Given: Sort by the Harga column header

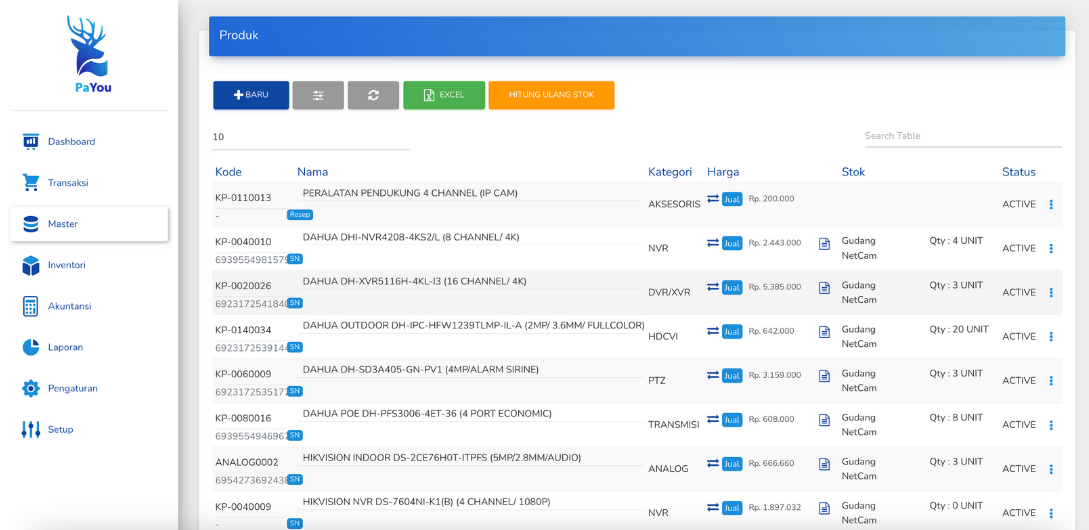Looking at the screenshot, I should click(723, 172).
